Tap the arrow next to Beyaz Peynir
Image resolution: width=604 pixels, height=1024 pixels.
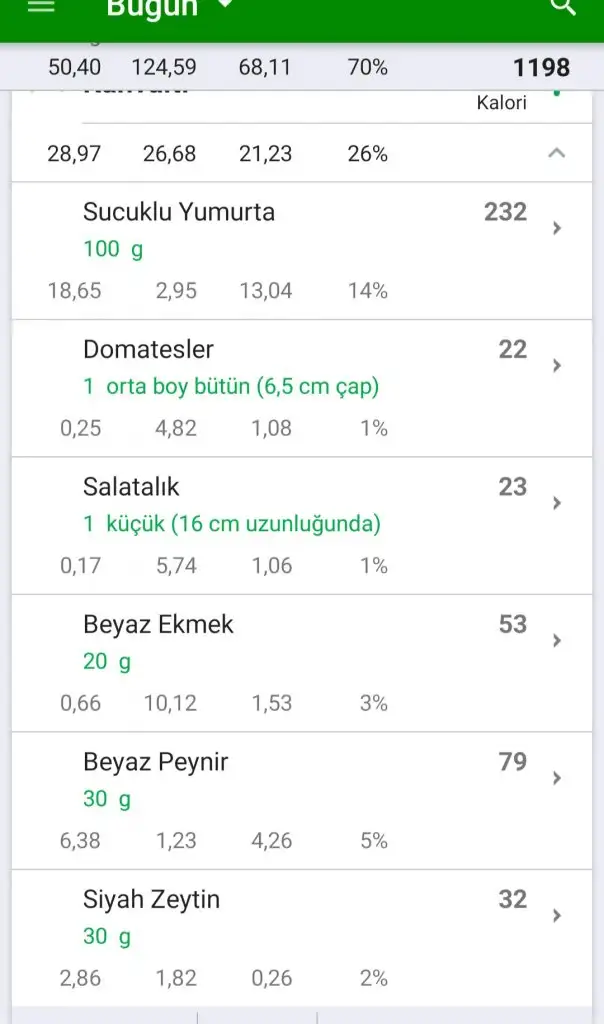click(x=557, y=778)
